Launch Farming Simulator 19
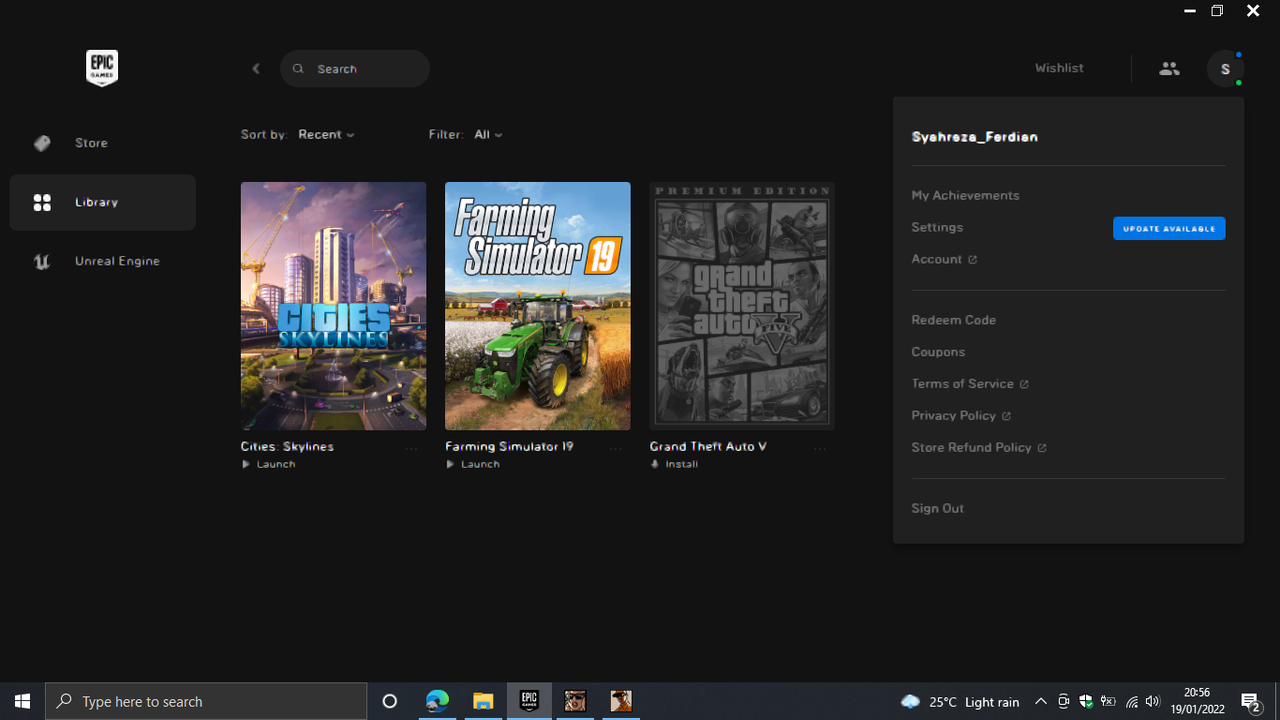 click(473, 464)
